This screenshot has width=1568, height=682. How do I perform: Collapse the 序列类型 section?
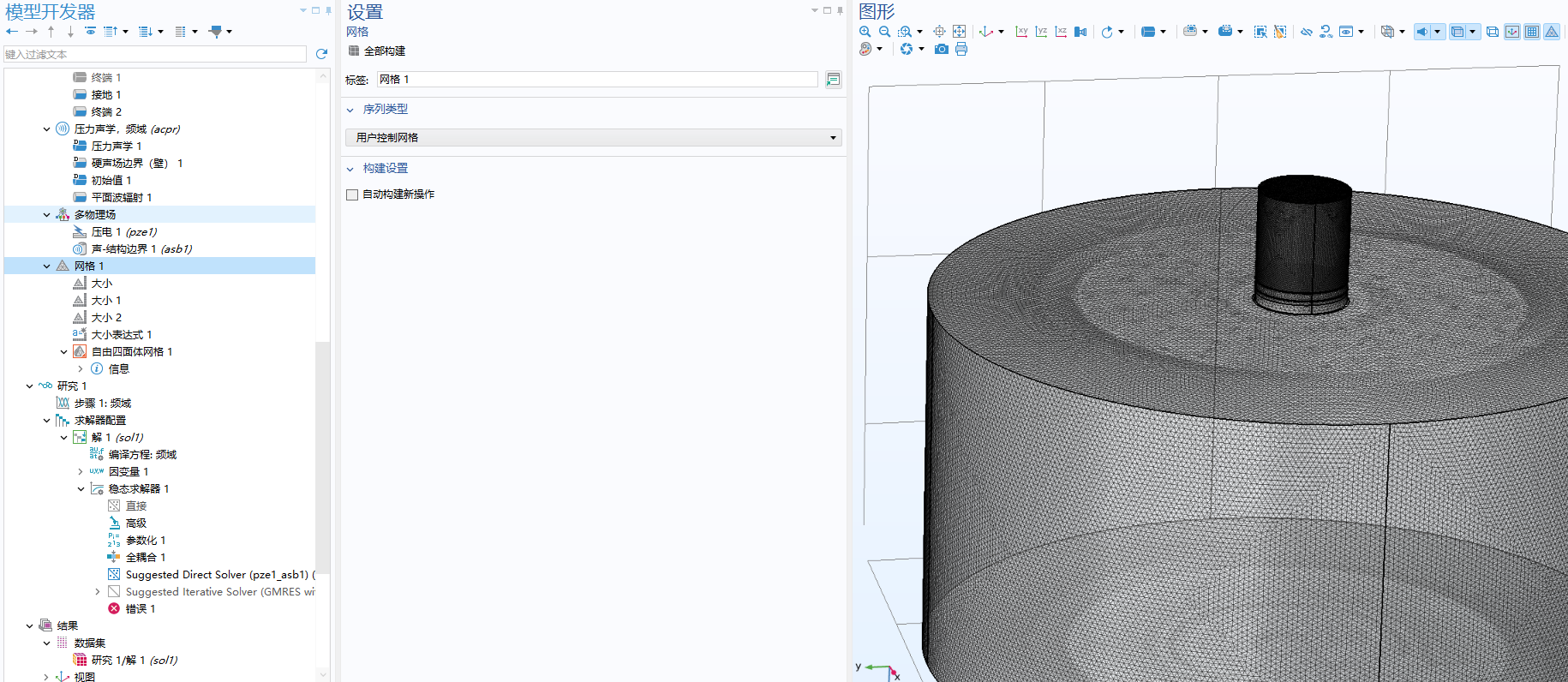tap(350, 110)
